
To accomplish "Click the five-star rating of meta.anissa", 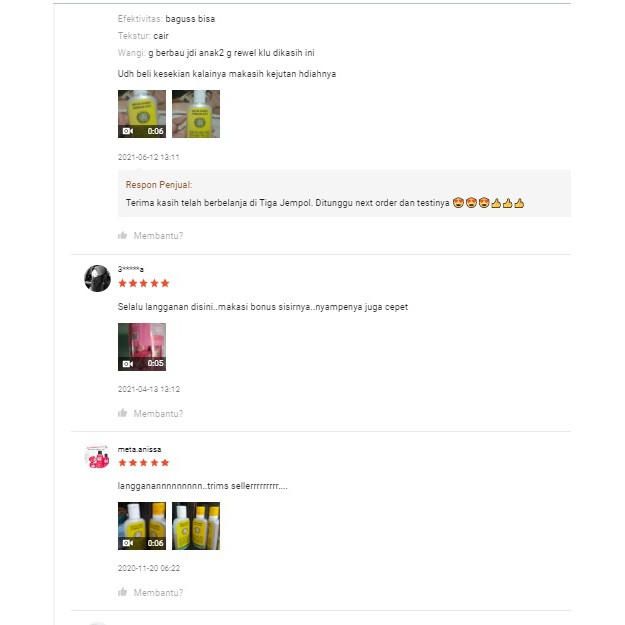I will pos(144,463).
